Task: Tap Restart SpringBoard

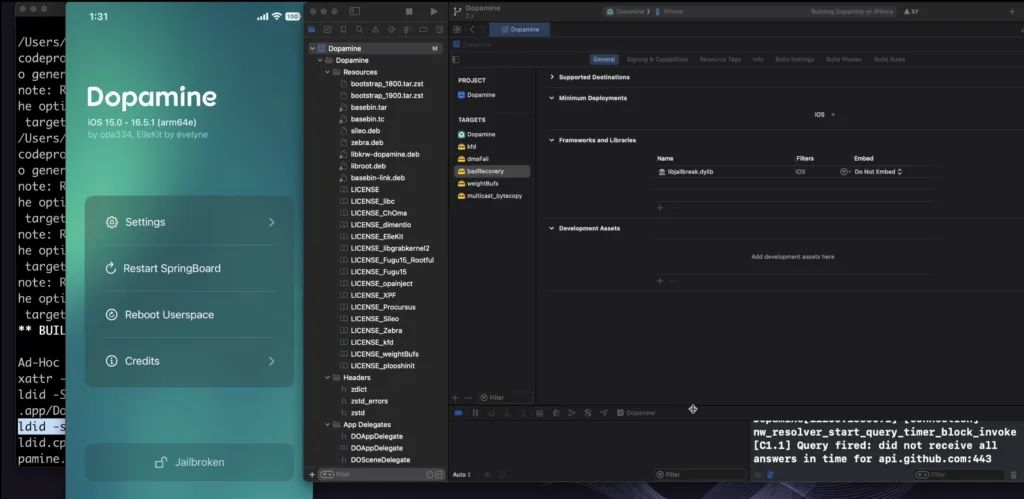Action: [x=189, y=268]
